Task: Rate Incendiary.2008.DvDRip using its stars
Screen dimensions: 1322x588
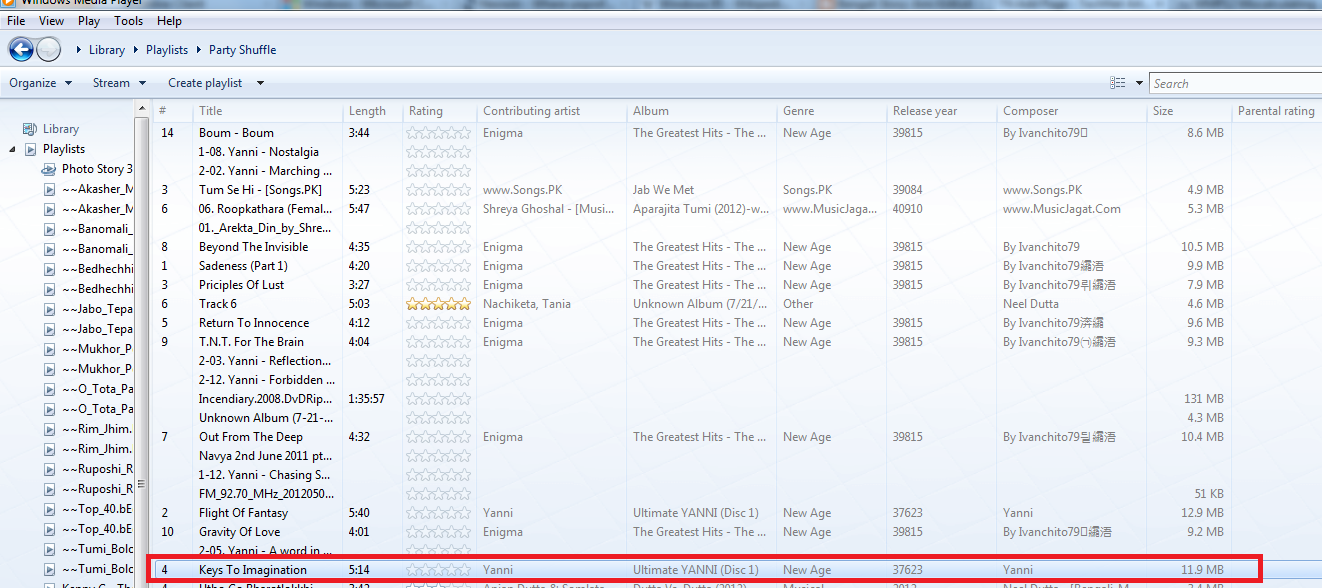Action: click(438, 399)
